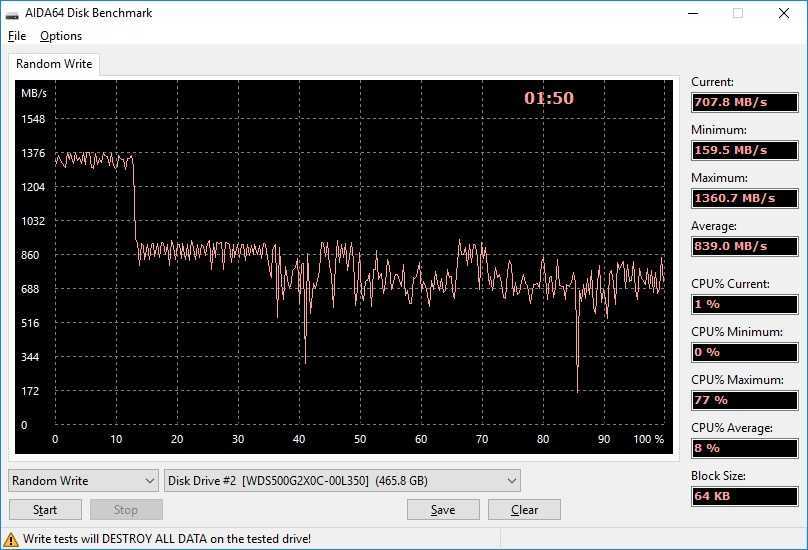The image size is (808, 550).
Task: Close the AIDA64 Disk Benchmark window
Action: coord(784,14)
